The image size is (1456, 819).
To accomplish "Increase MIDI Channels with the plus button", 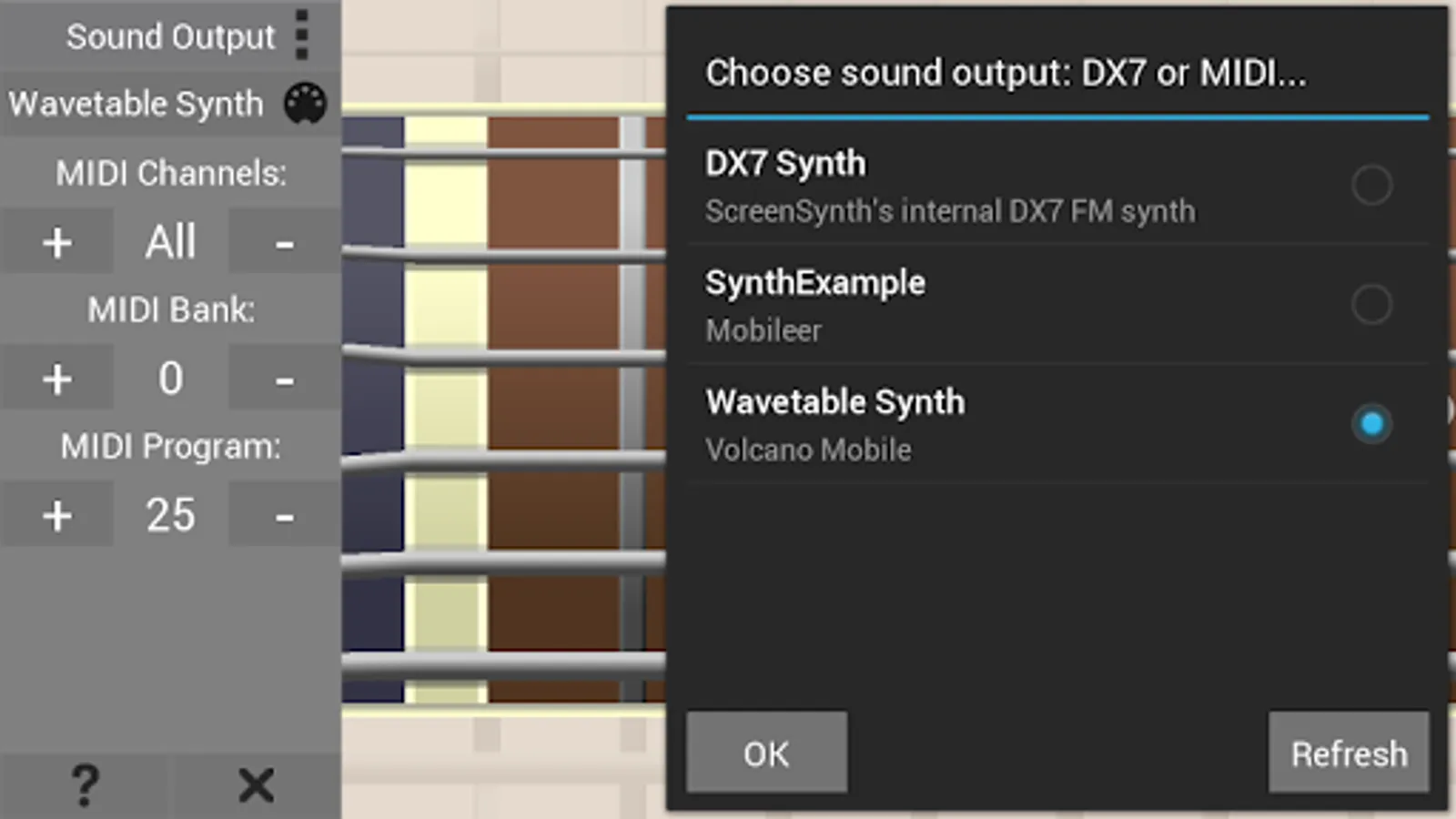I will (x=57, y=242).
